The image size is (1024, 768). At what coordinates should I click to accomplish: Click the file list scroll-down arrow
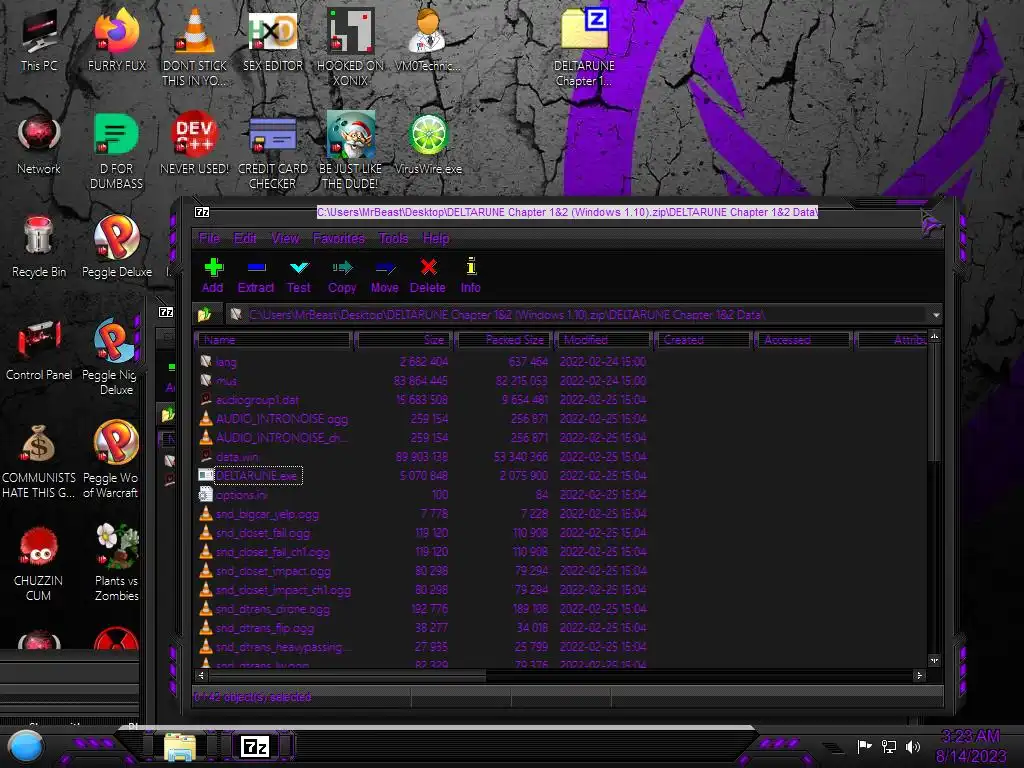tap(935, 661)
